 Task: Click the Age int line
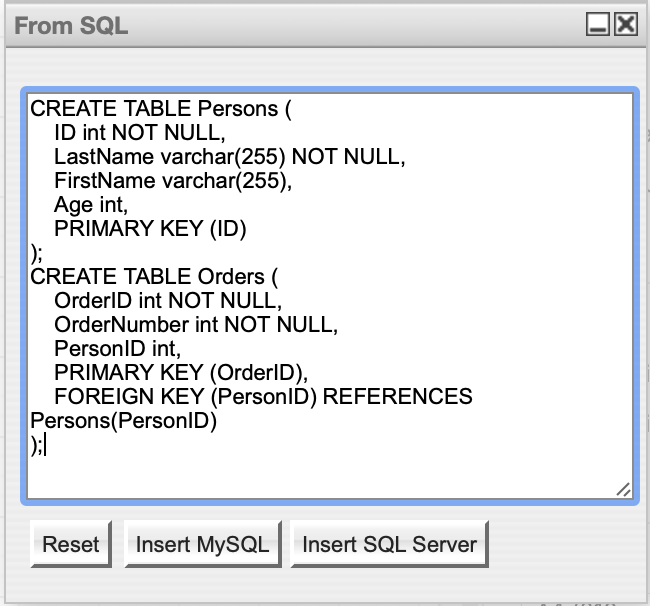[x=91, y=205]
